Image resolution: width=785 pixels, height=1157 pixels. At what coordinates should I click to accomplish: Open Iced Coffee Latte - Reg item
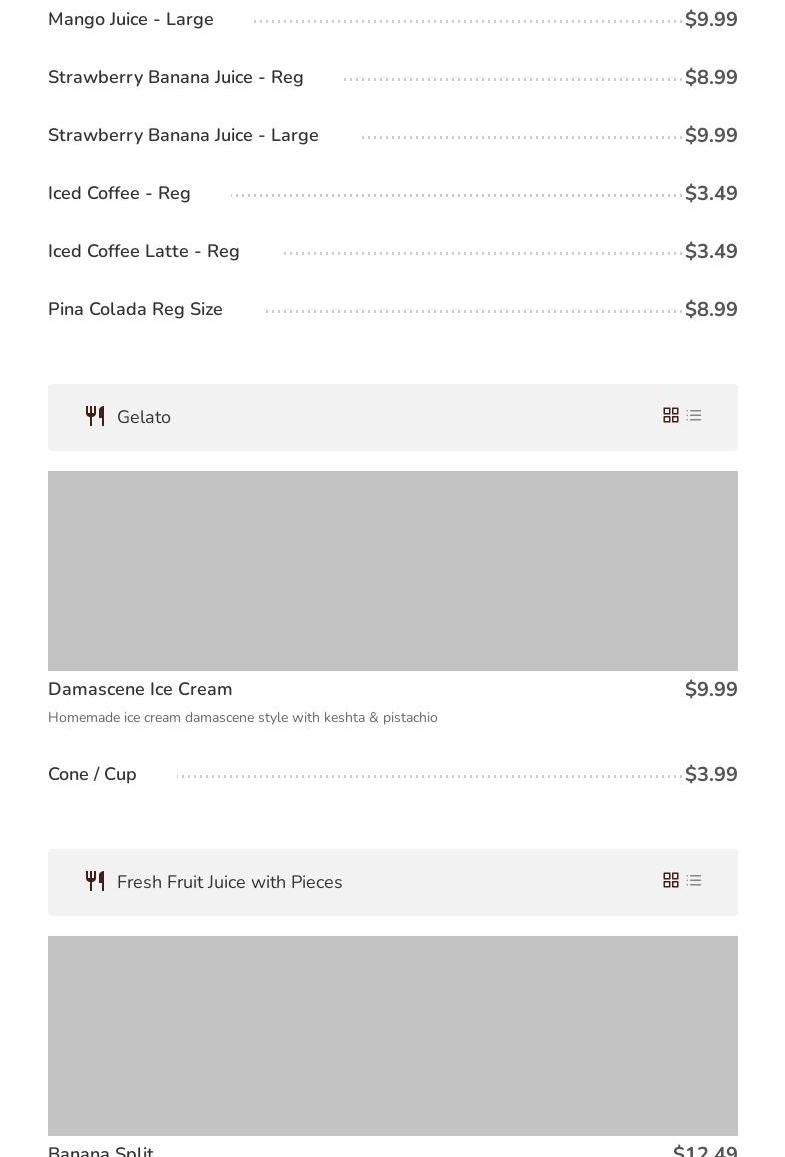pyautogui.click(x=144, y=252)
